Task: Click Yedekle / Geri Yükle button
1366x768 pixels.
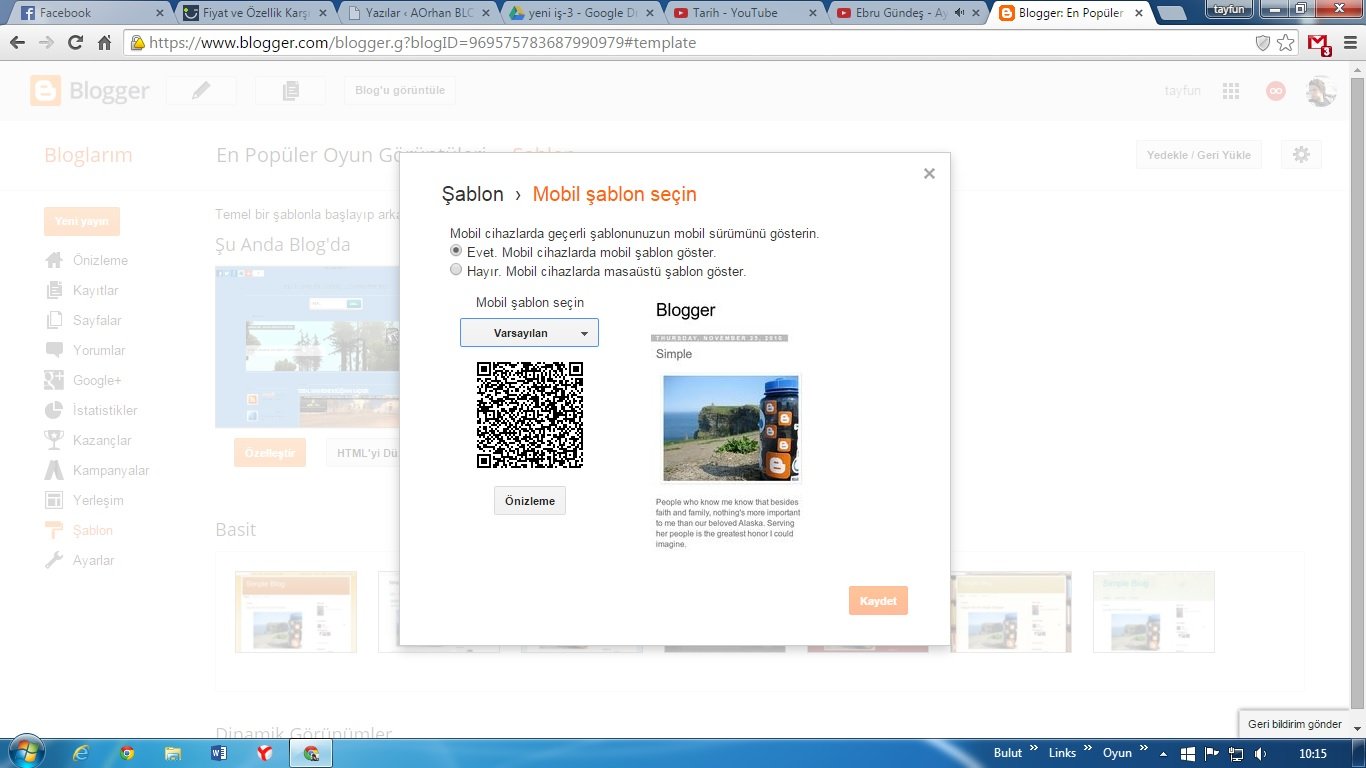Action: [1199, 155]
